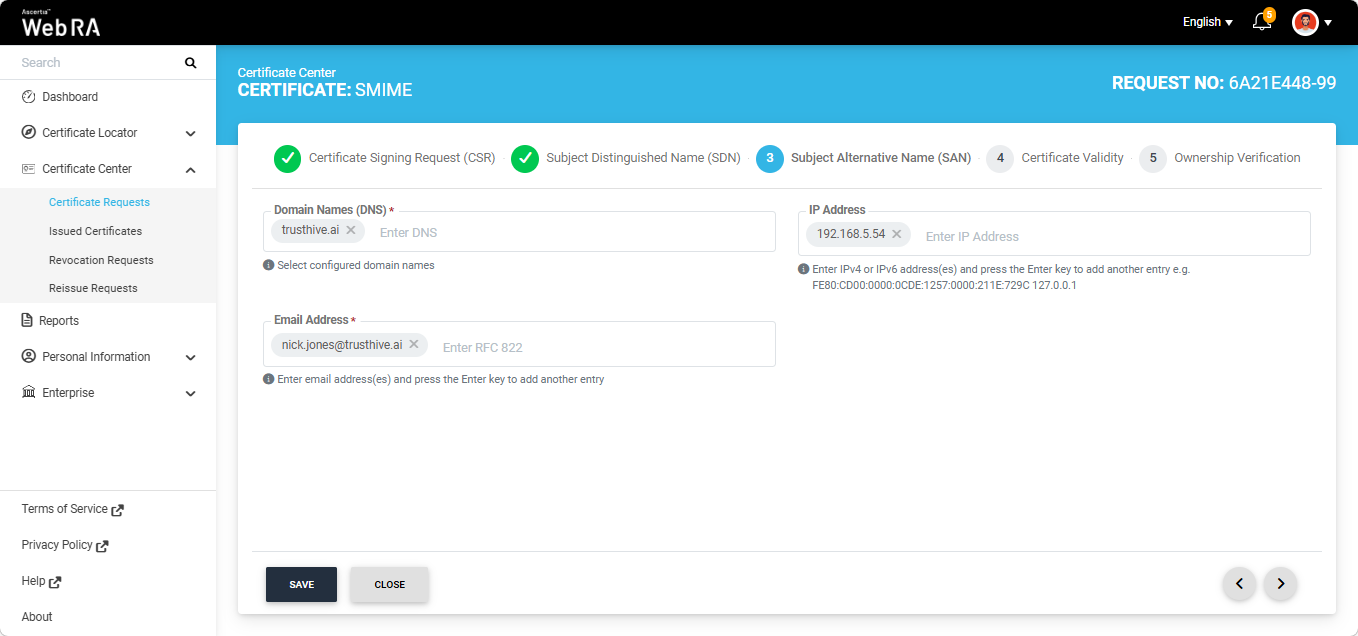Click the REQUEST NO: 6A21E448-99 text
1358x636 pixels.
(1224, 83)
